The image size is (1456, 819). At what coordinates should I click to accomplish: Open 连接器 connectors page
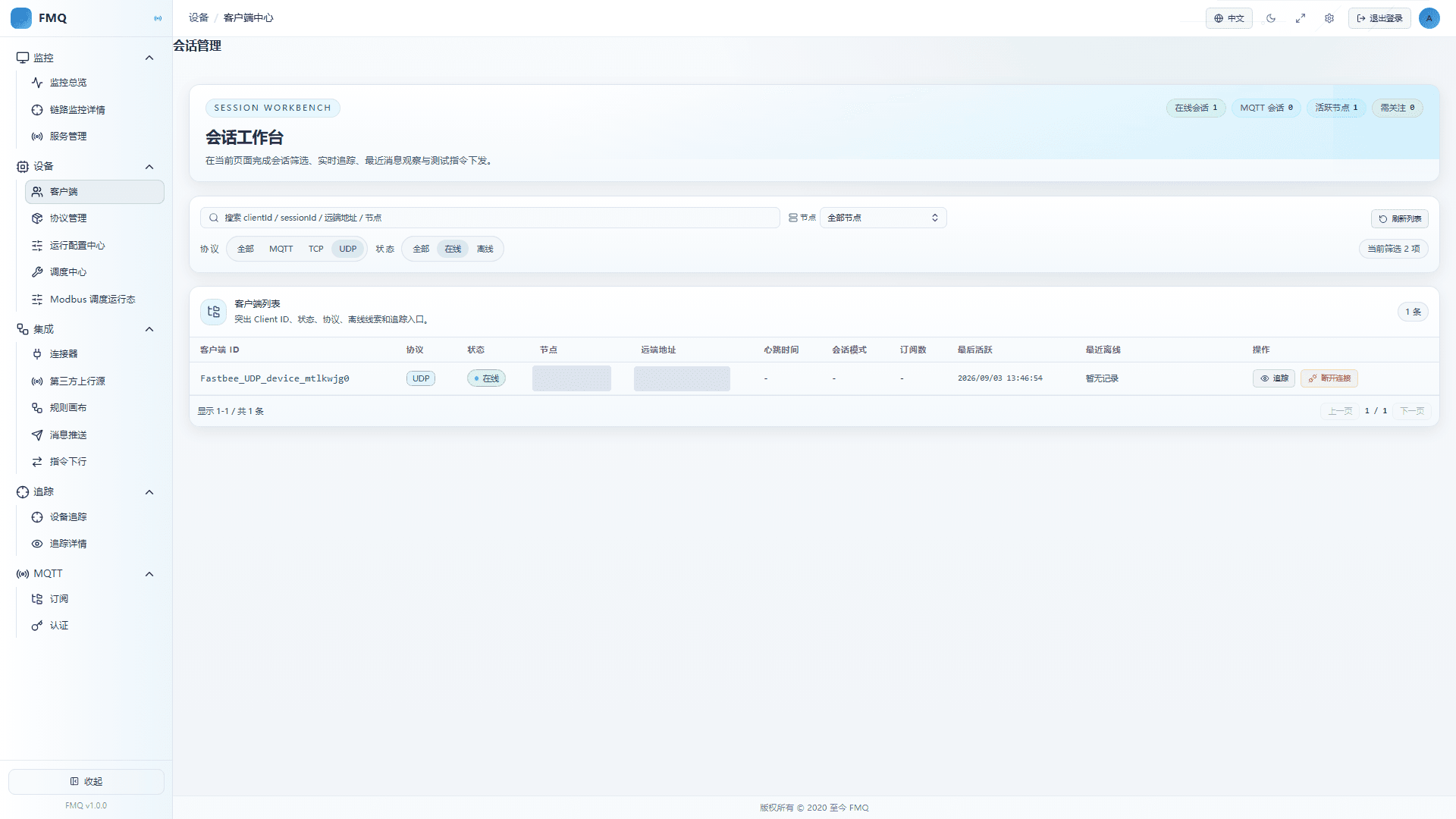tap(94, 354)
